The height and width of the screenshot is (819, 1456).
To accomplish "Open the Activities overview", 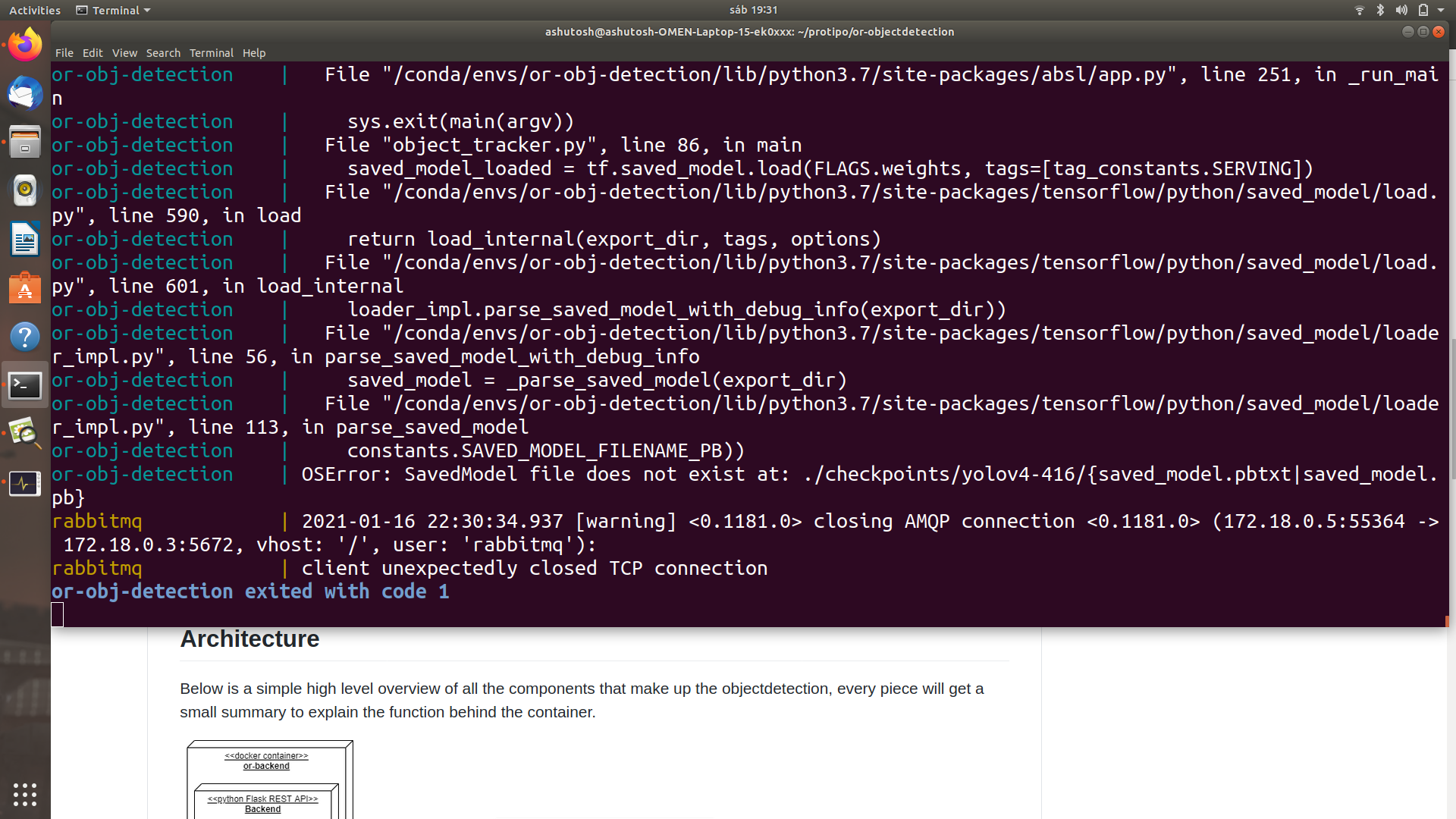I will 34,10.
